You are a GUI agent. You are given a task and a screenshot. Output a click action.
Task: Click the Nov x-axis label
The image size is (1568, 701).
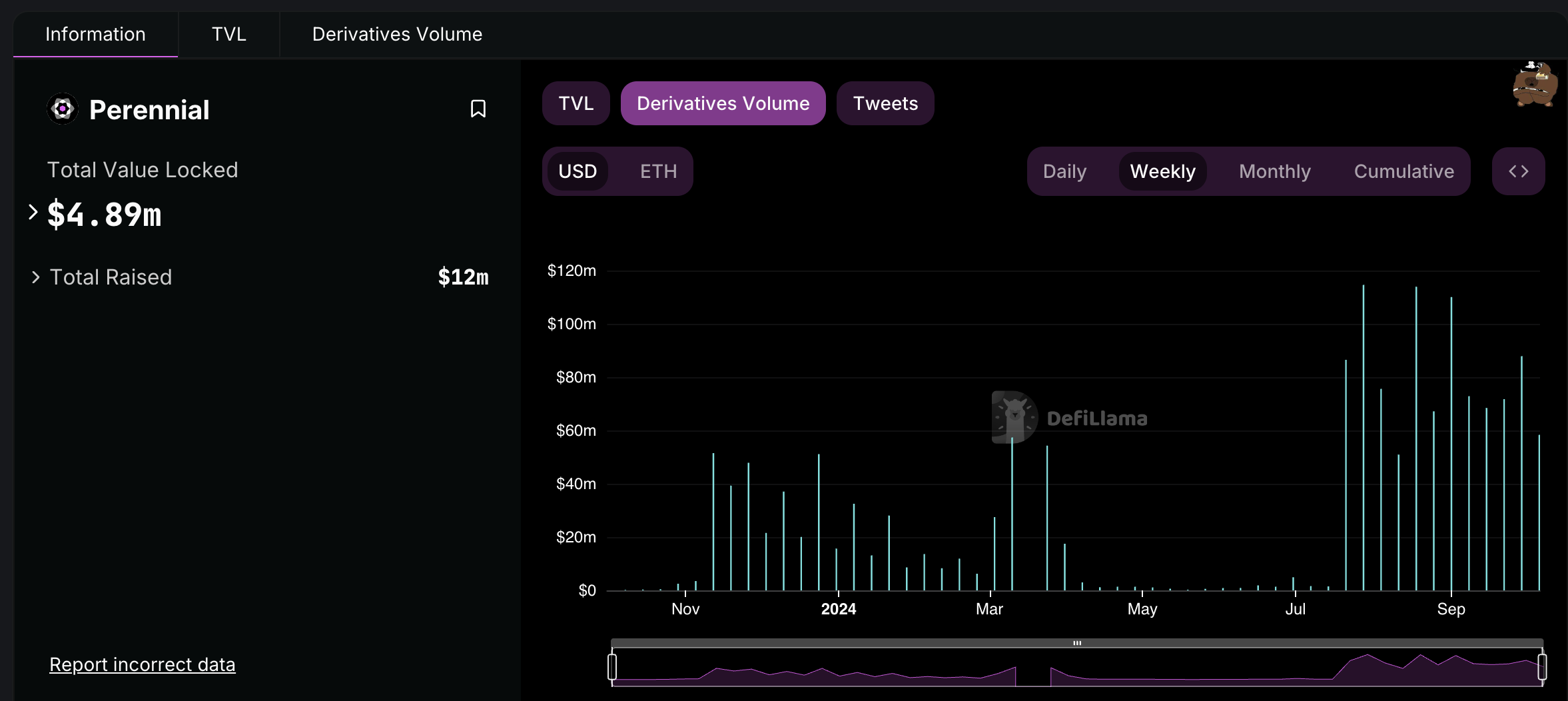click(685, 609)
